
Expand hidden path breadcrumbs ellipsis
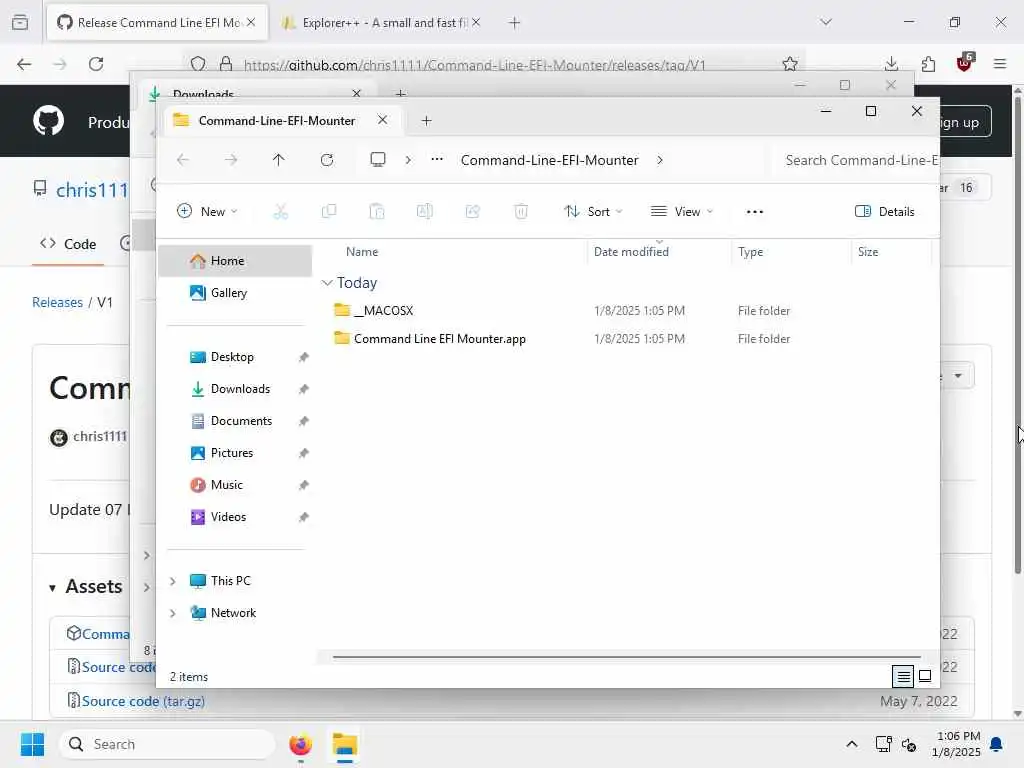click(x=437, y=160)
